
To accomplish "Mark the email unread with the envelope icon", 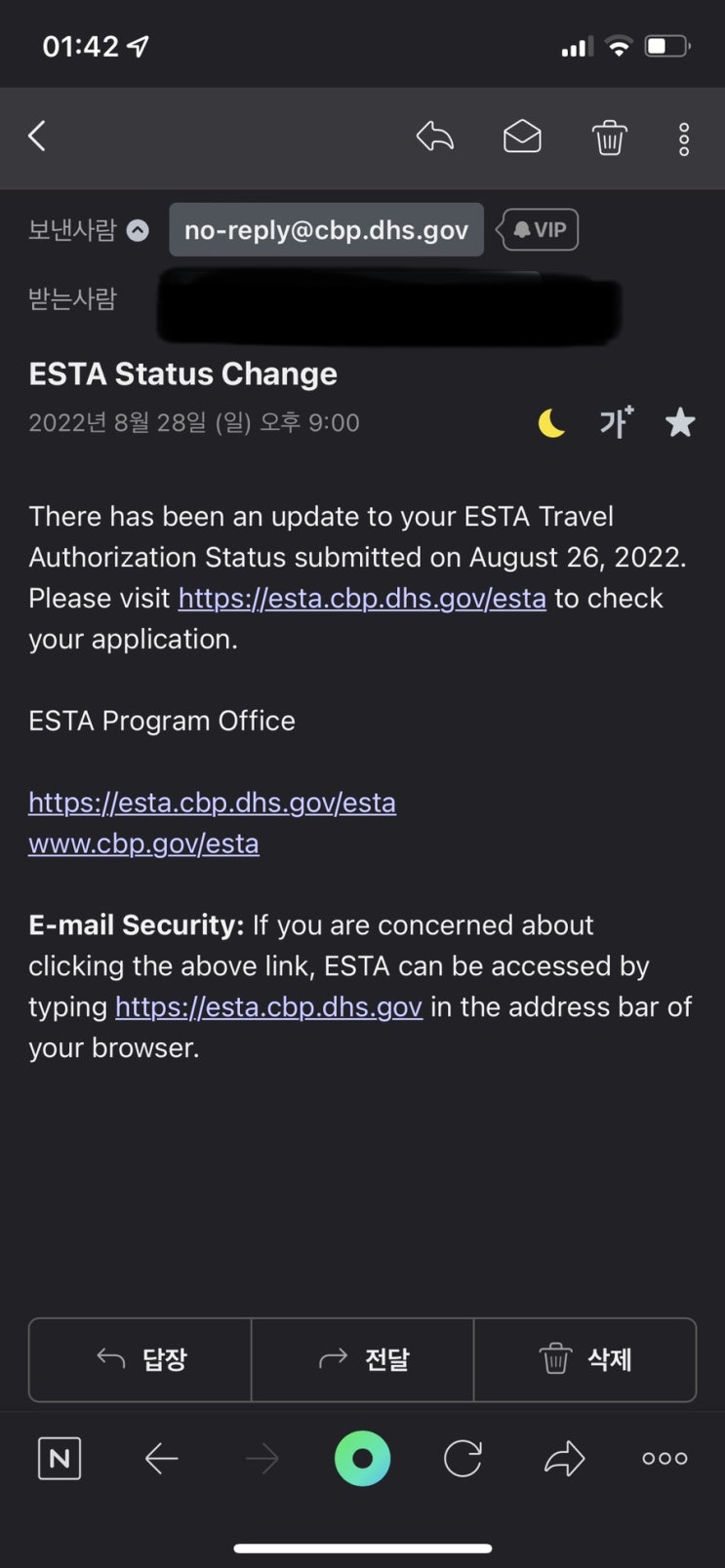I will point(522,137).
